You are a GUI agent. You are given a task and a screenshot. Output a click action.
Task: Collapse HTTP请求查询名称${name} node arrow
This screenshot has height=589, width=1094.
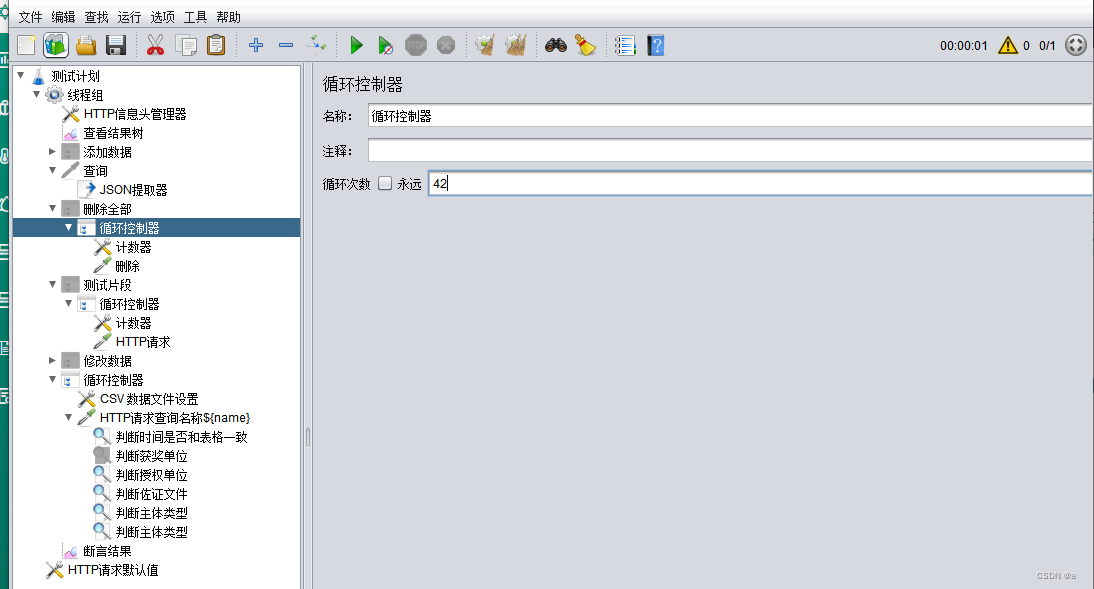[x=68, y=417]
